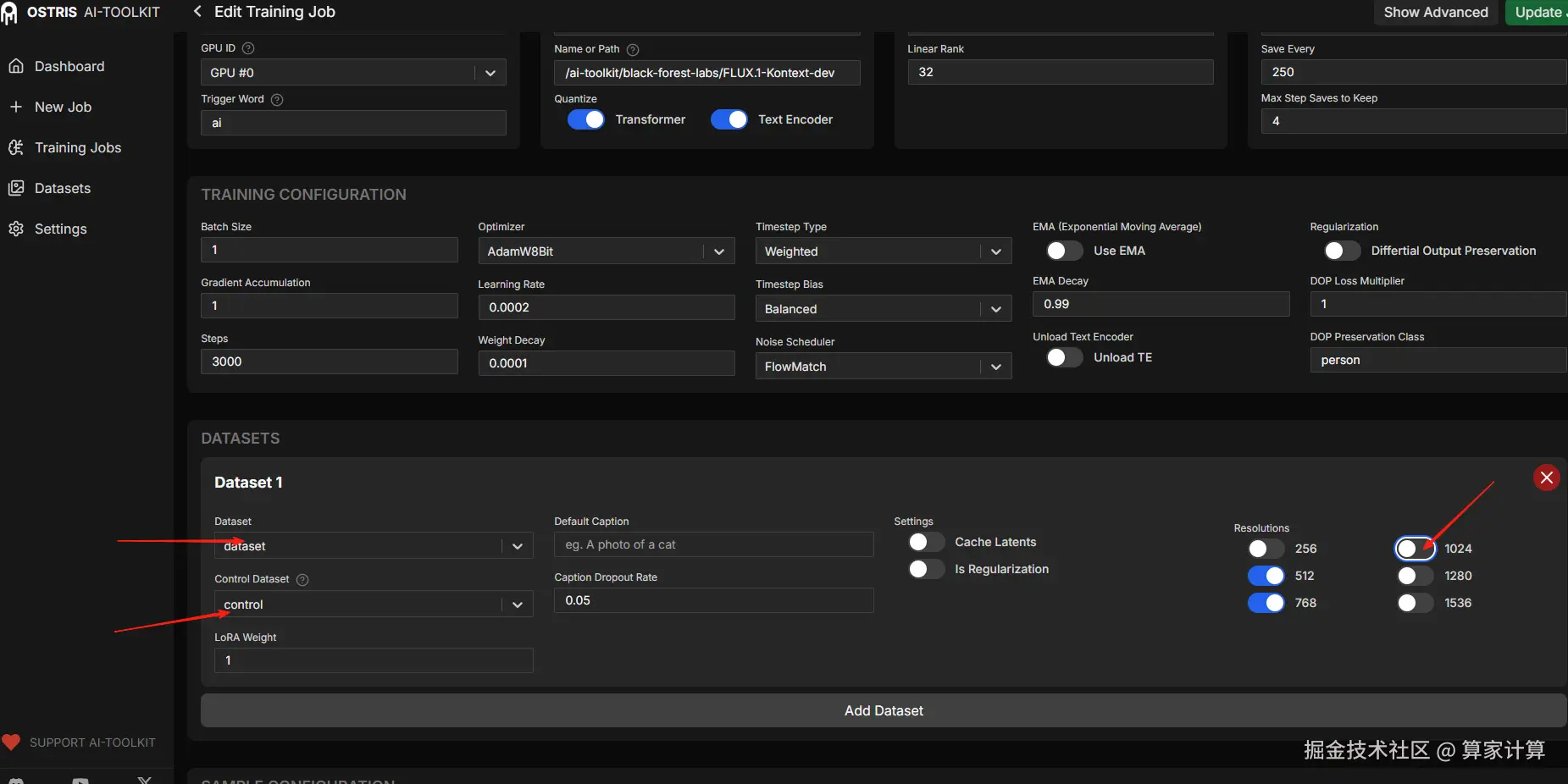Focus the DOP Preservation Class field
The image size is (1568, 784).
click(1438, 360)
